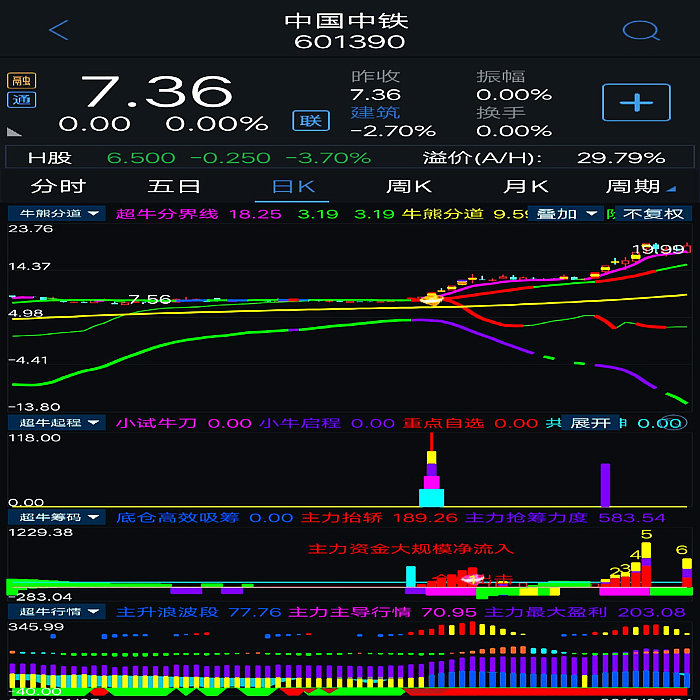The height and width of the screenshot is (700, 700).
Task: Expand the small triangle below the badges
Action: pos(14,131)
